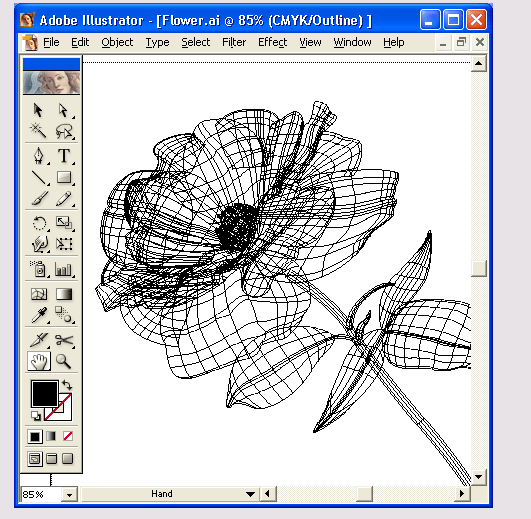The height and width of the screenshot is (519, 531).
Task: Click the Venus image at toolbox top
Action: (x=51, y=83)
